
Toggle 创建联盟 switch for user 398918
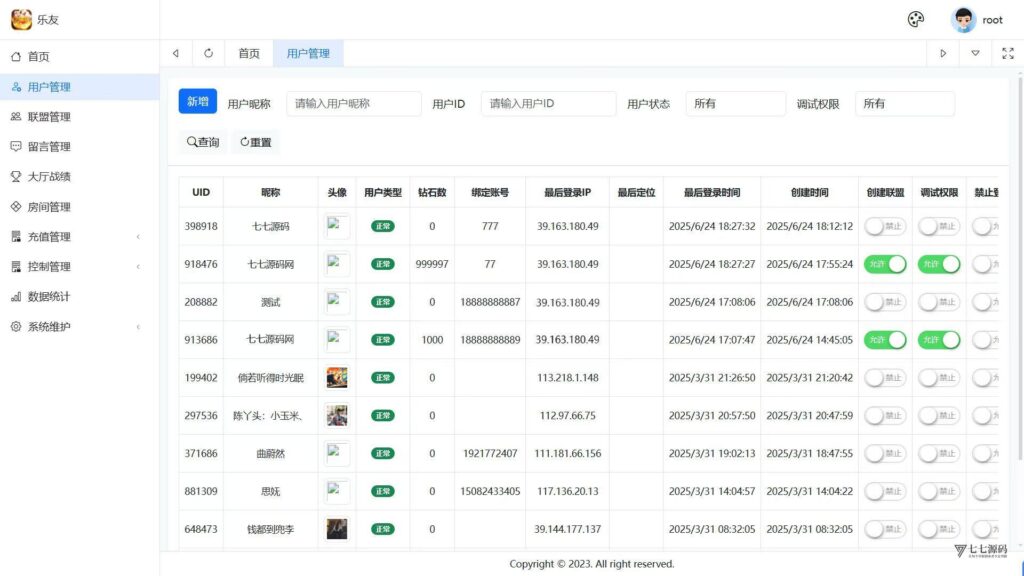(885, 227)
